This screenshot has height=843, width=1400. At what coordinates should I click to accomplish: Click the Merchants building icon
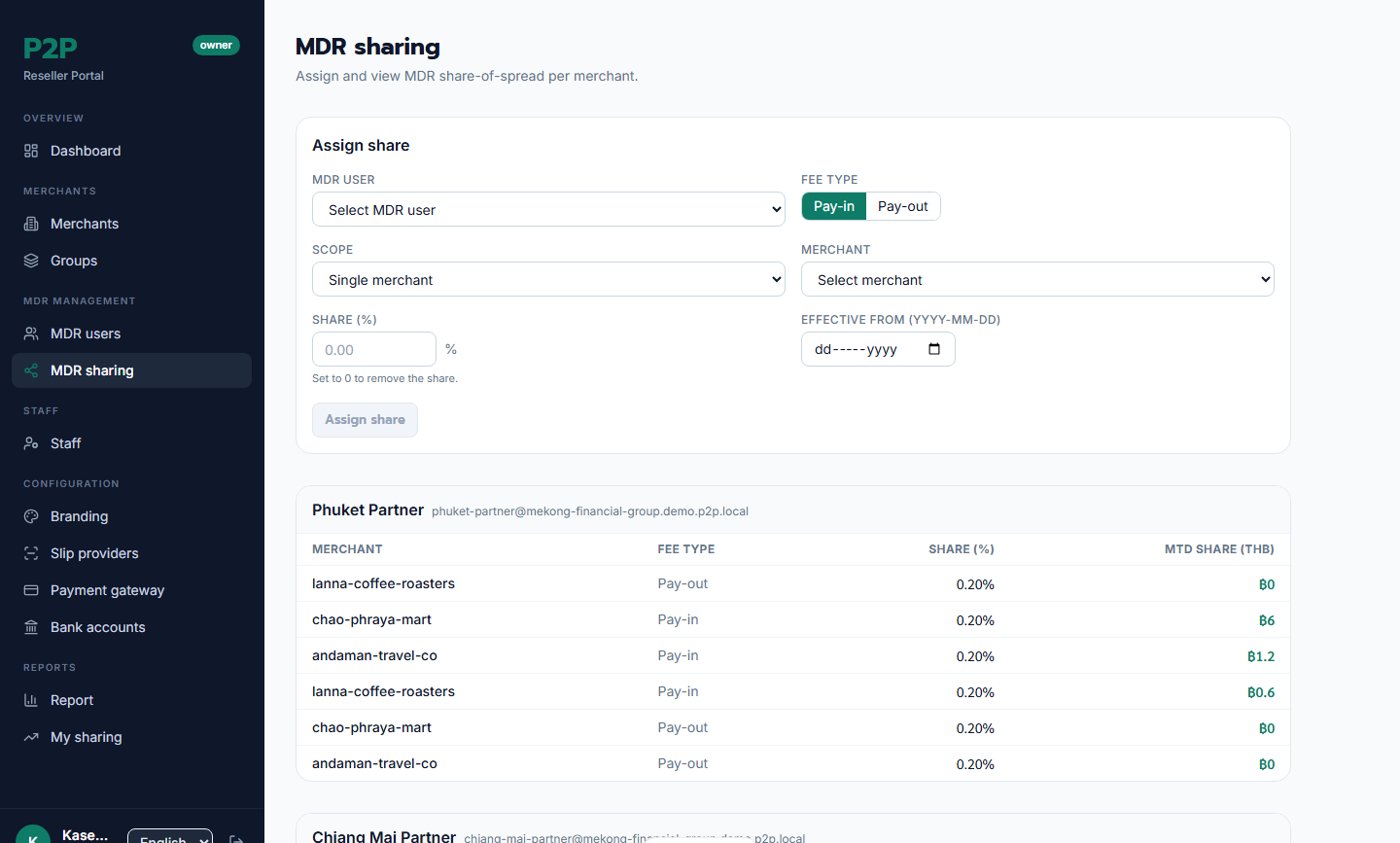pos(31,224)
